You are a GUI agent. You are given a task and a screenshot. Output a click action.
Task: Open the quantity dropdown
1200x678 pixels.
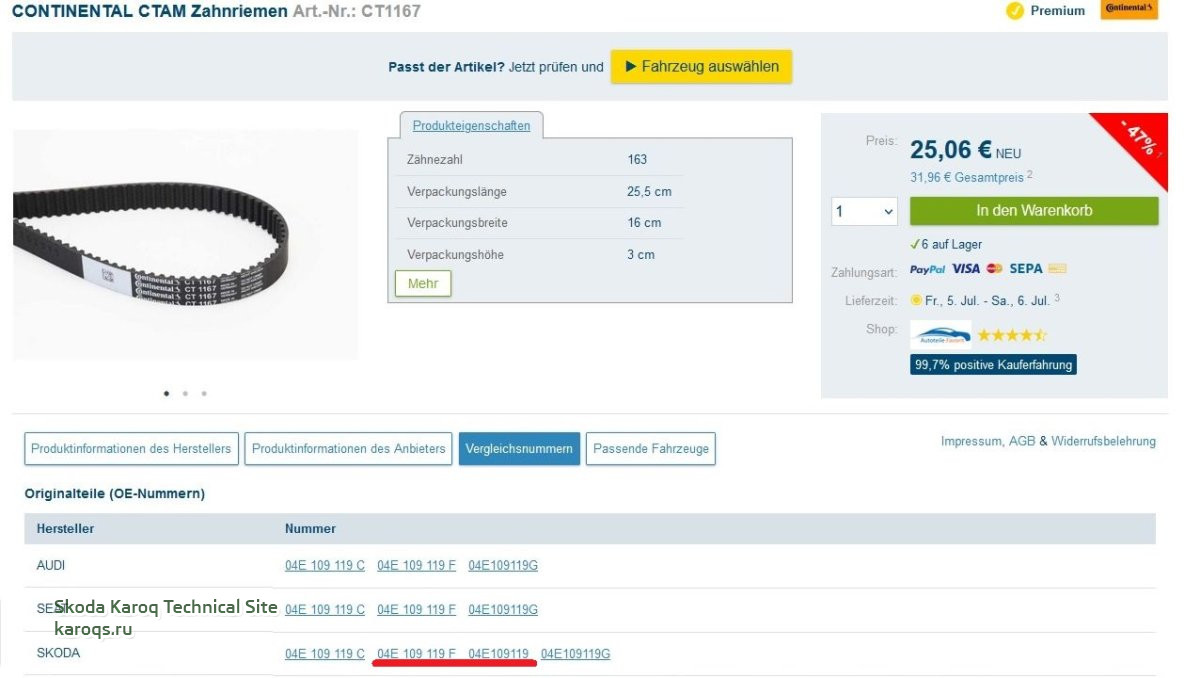click(x=864, y=211)
